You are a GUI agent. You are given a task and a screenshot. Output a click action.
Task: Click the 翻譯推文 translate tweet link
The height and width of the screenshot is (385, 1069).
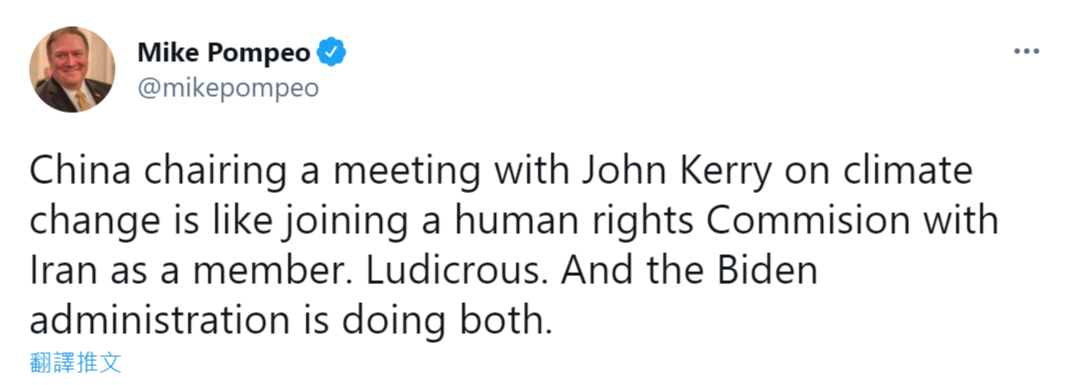(x=76, y=363)
